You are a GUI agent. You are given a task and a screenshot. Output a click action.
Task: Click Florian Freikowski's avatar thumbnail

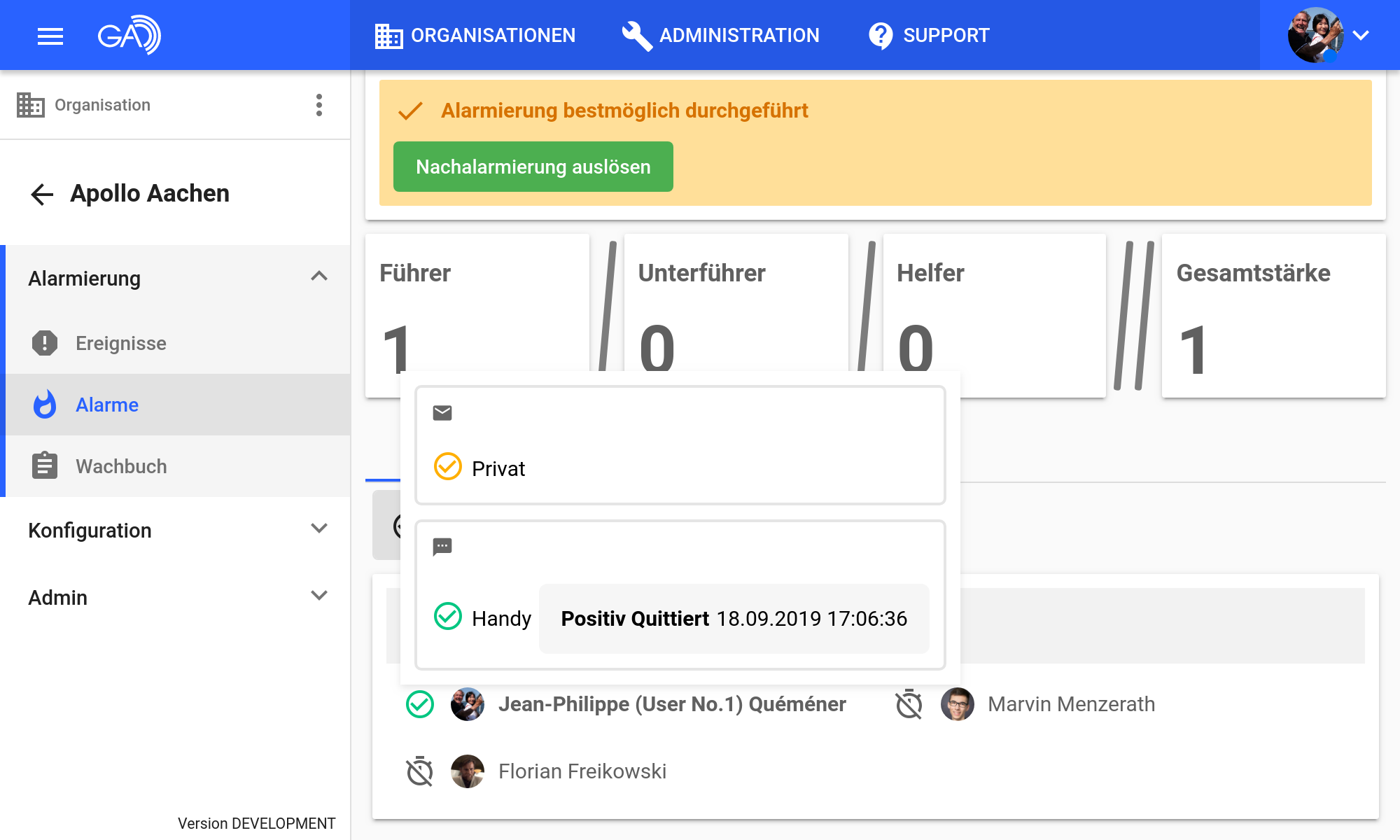point(468,771)
